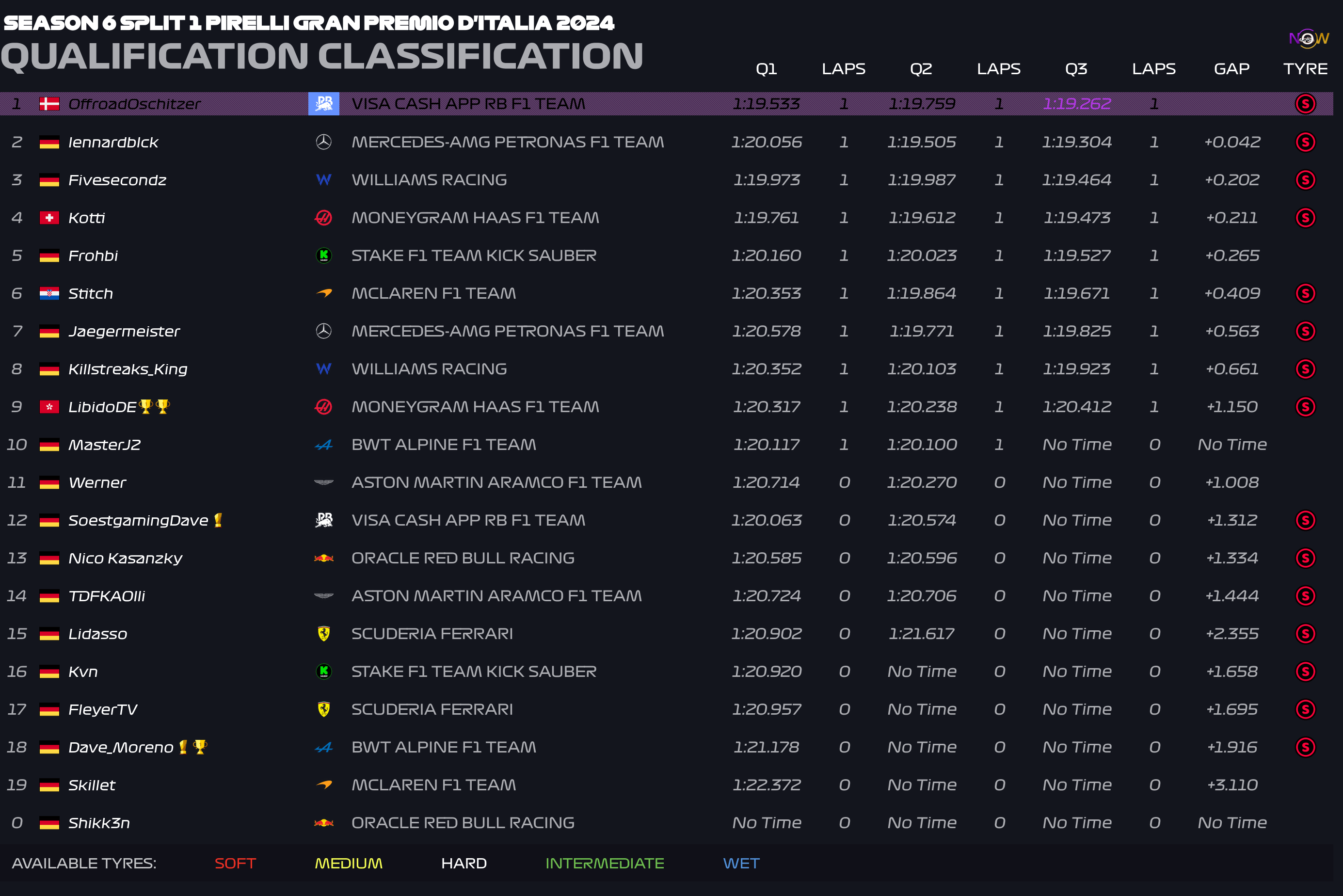Click BWT ALPINE F1 TEAM in MasterJ2's row
This screenshot has height=896, width=1343.
444,445
